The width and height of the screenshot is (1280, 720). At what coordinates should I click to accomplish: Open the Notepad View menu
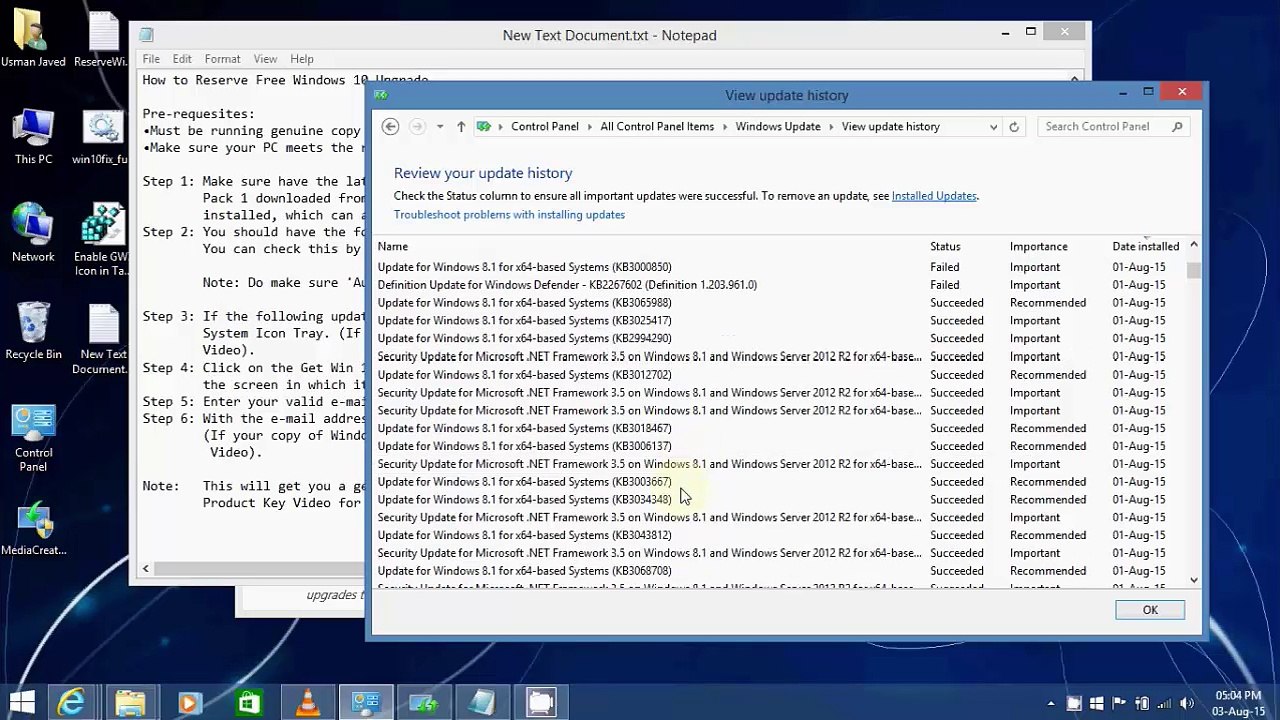point(265,59)
